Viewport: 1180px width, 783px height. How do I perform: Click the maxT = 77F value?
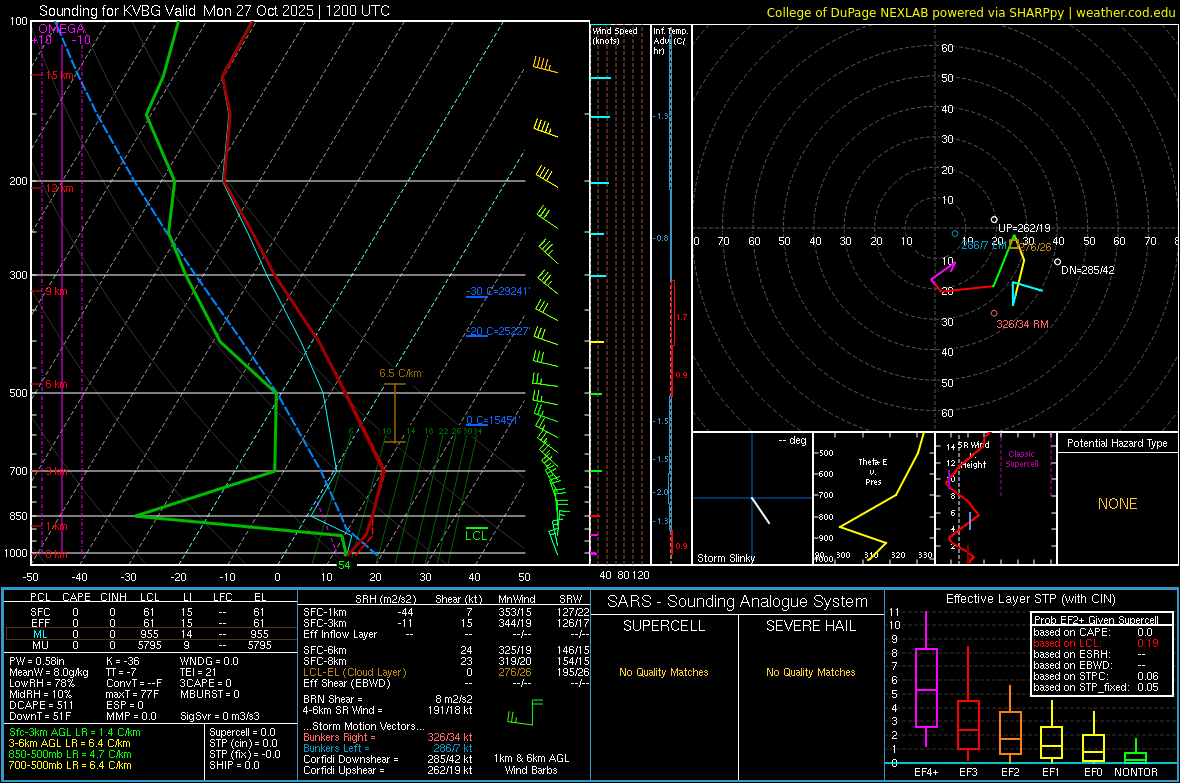click(x=132, y=694)
